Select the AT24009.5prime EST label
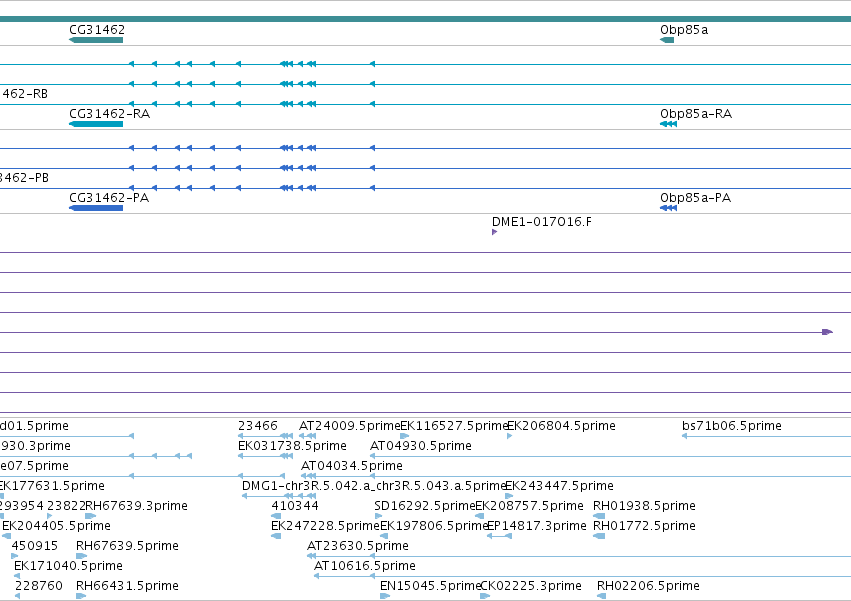851x601 pixels. [x=349, y=426]
